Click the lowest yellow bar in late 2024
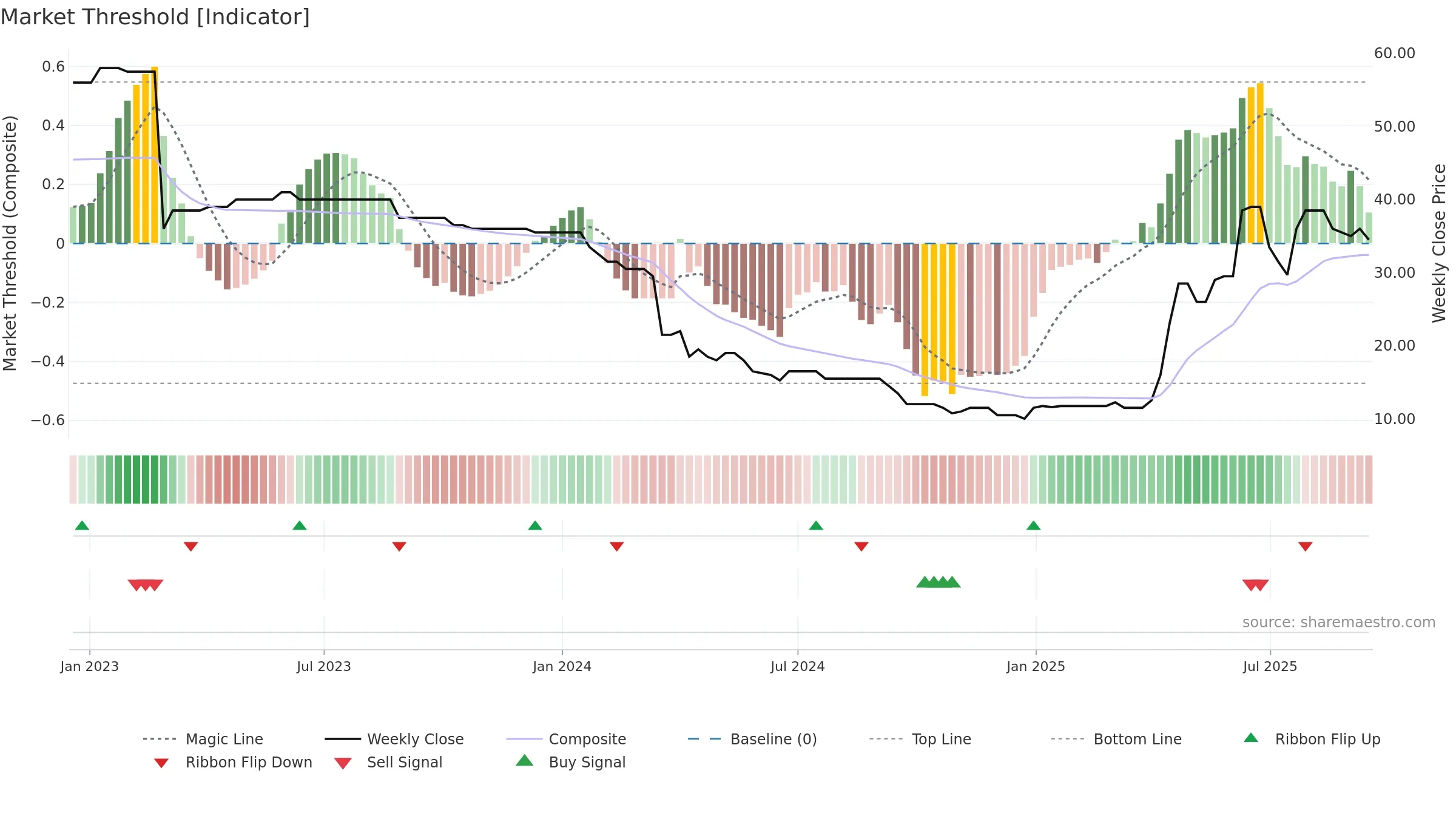 [925, 320]
